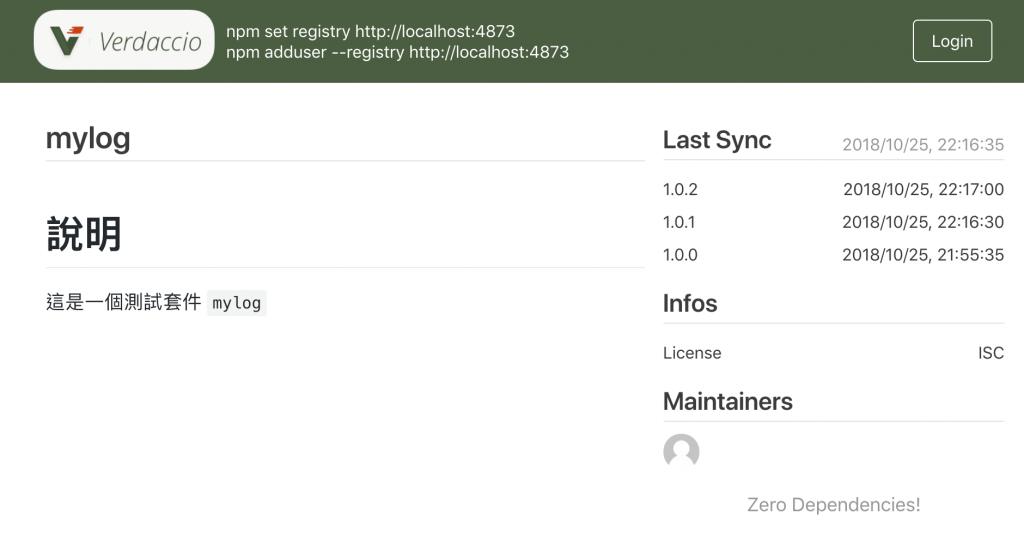Select version 1.0.1 entry
This screenshot has height=557, width=1024.
(680, 222)
